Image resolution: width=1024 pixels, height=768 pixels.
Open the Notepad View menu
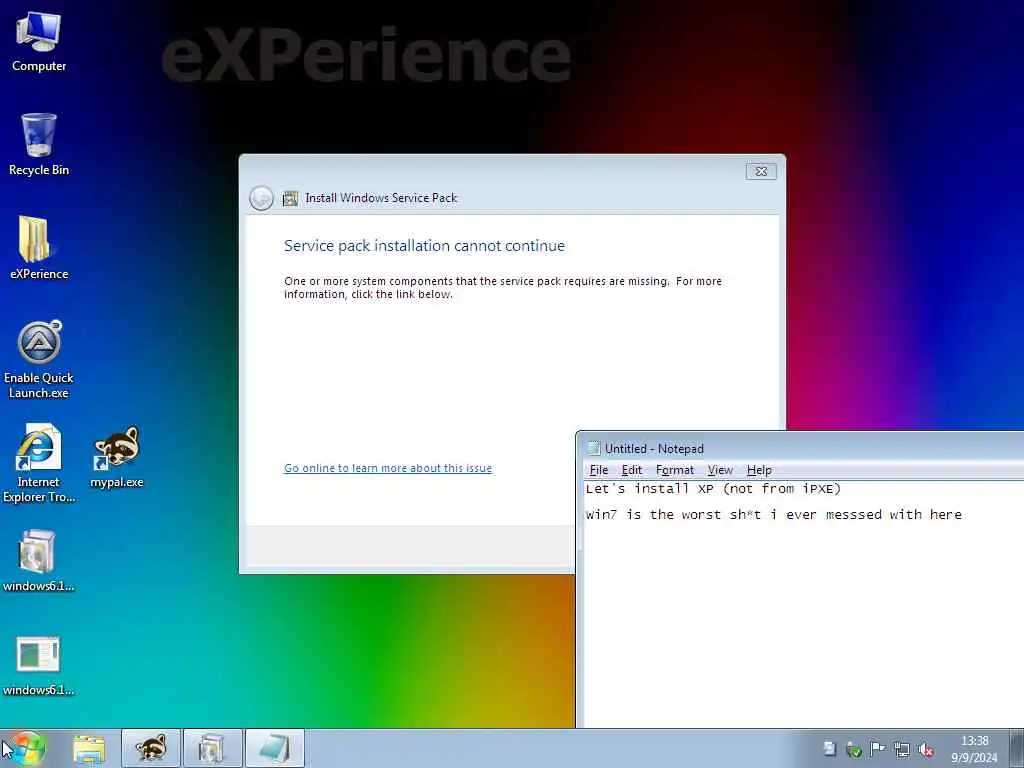click(x=720, y=470)
